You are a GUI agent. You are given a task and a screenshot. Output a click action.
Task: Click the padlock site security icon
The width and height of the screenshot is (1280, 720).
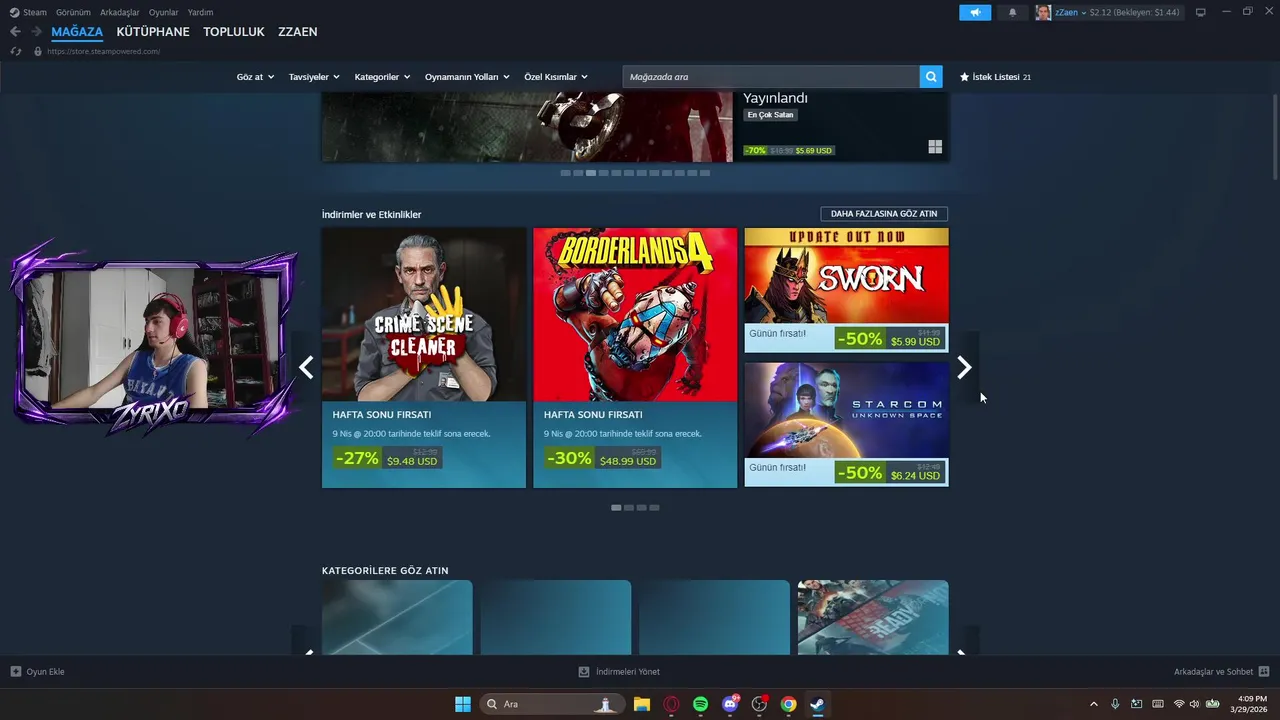point(38,51)
